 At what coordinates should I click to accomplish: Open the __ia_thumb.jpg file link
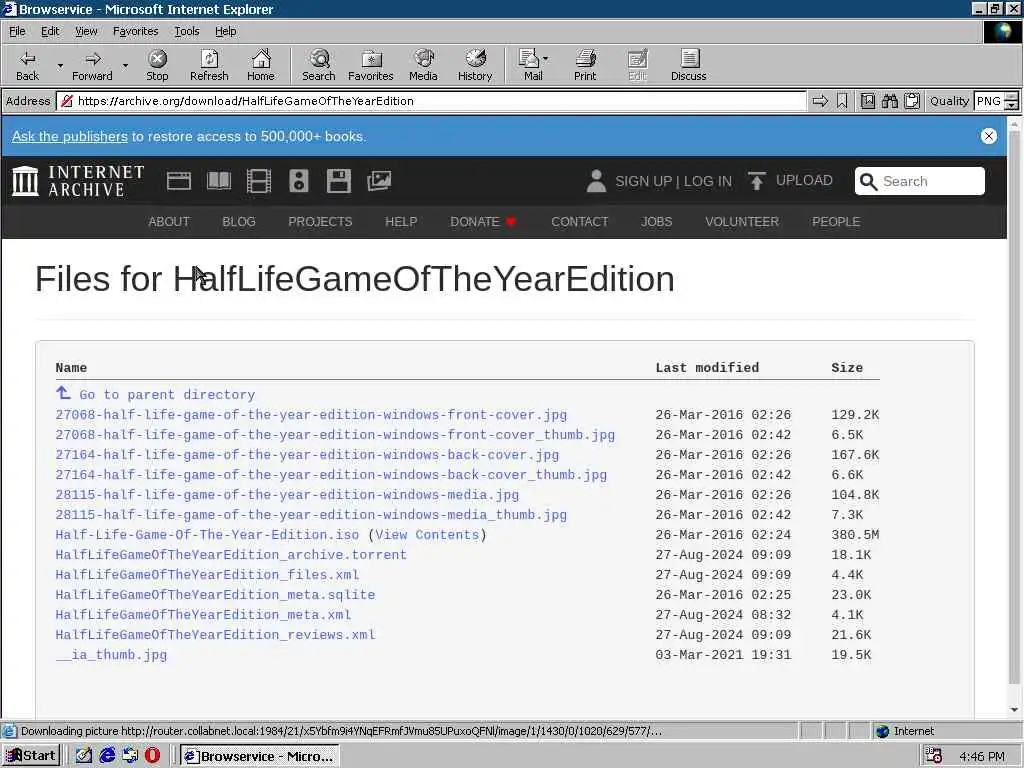[x=111, y=655]
